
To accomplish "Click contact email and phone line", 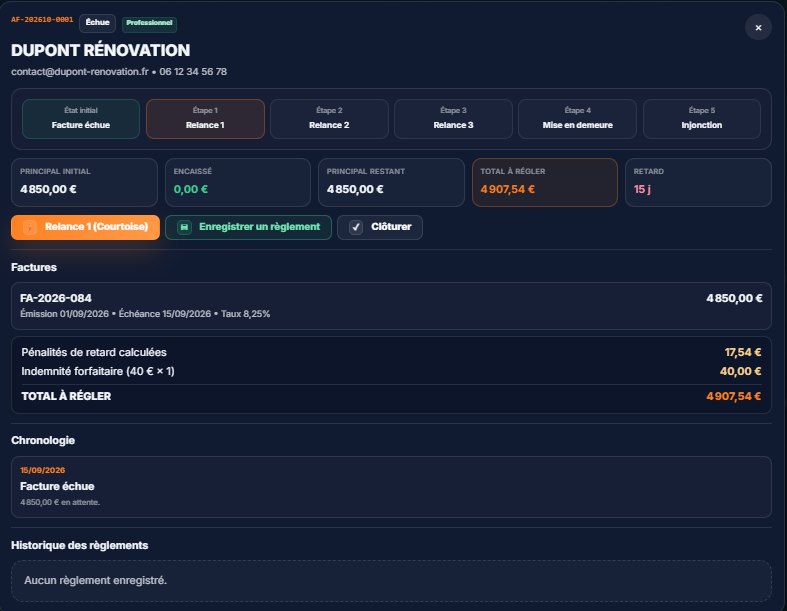I will pyautogui.click(x=119, y=72).
